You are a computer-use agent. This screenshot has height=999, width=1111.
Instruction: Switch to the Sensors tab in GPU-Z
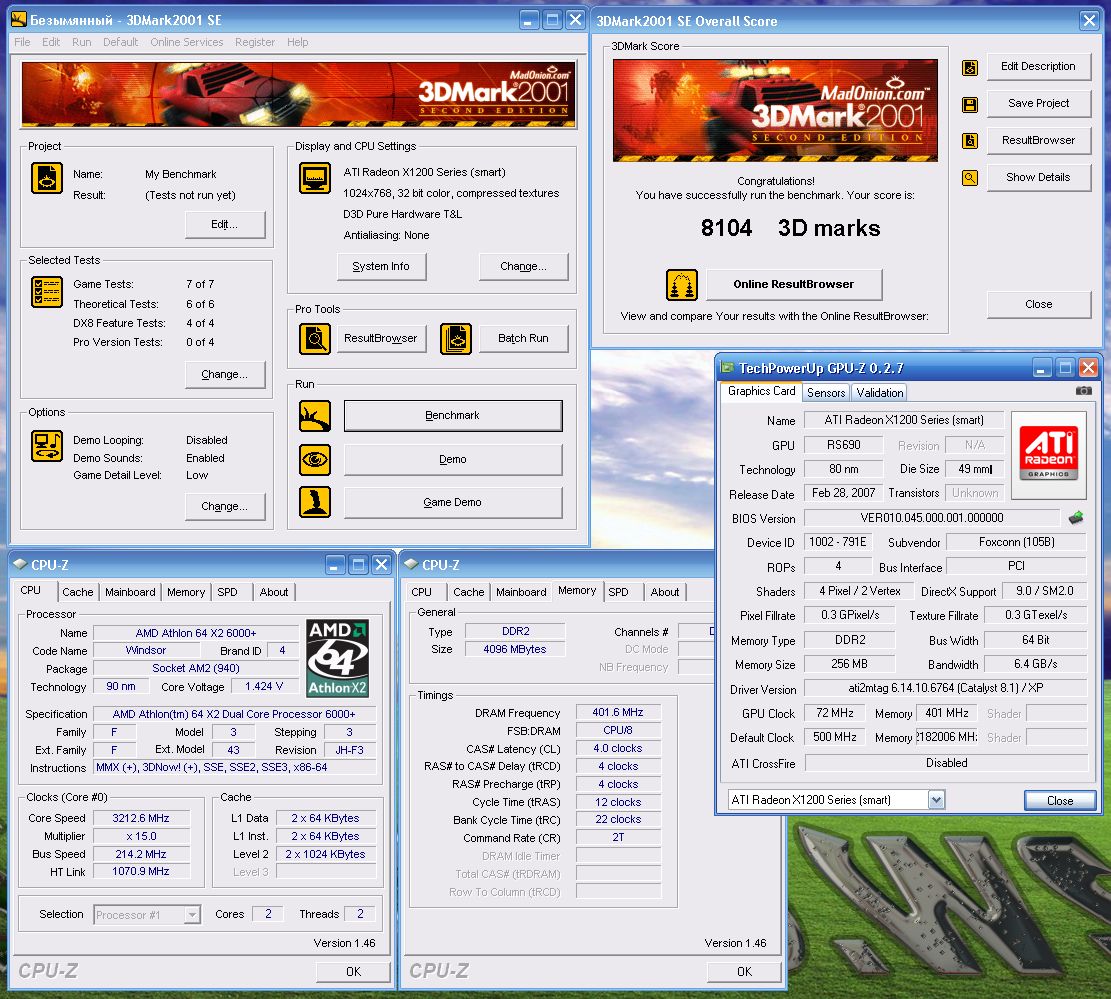click(x=826, y=393)
